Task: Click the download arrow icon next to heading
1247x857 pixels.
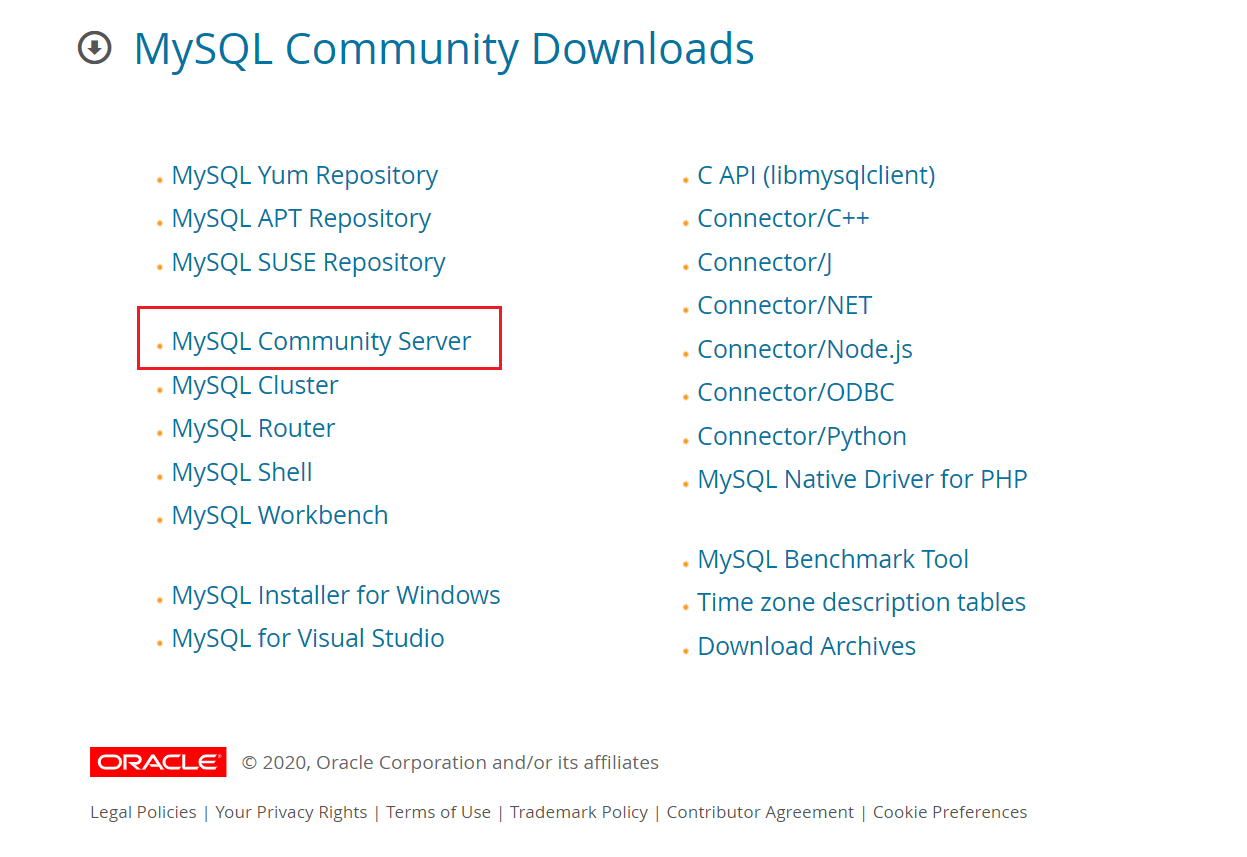Action: [94, 47]
